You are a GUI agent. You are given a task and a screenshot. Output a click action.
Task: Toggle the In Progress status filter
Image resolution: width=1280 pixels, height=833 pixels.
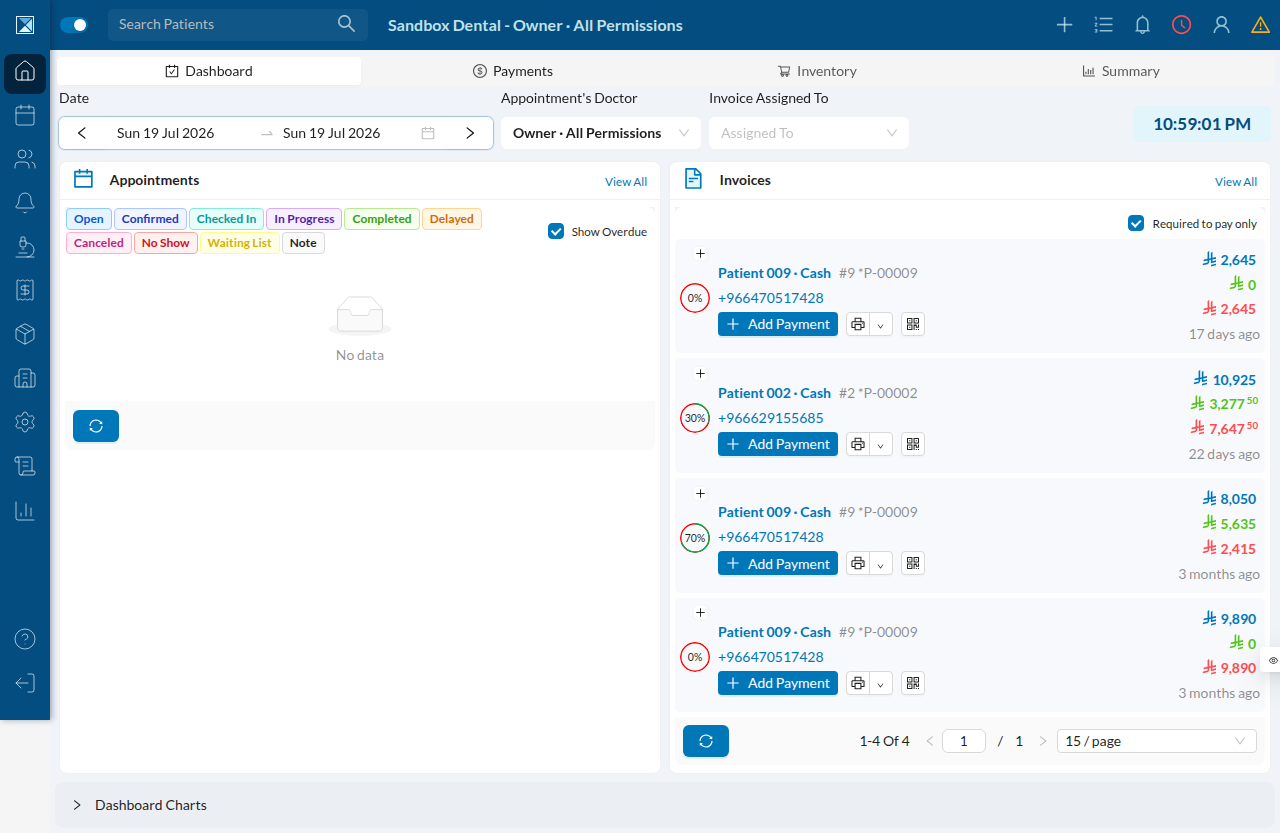(304, 219)
